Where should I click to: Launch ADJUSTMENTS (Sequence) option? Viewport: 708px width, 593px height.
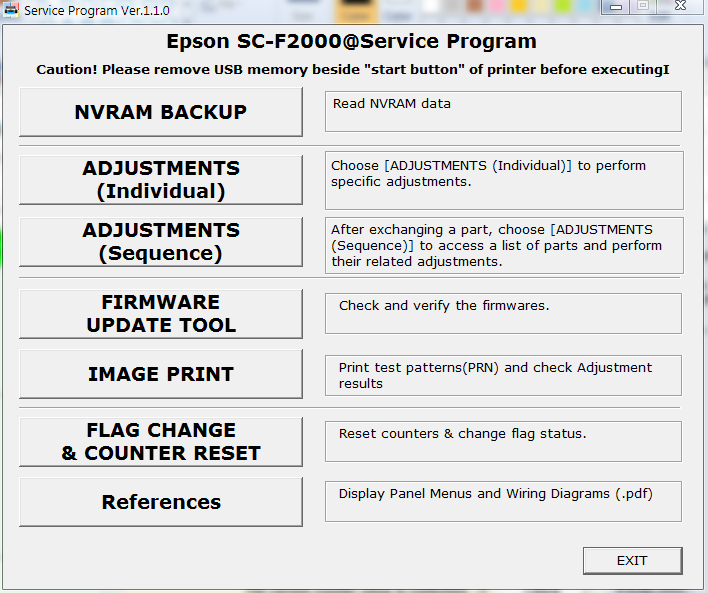point(160,242)
